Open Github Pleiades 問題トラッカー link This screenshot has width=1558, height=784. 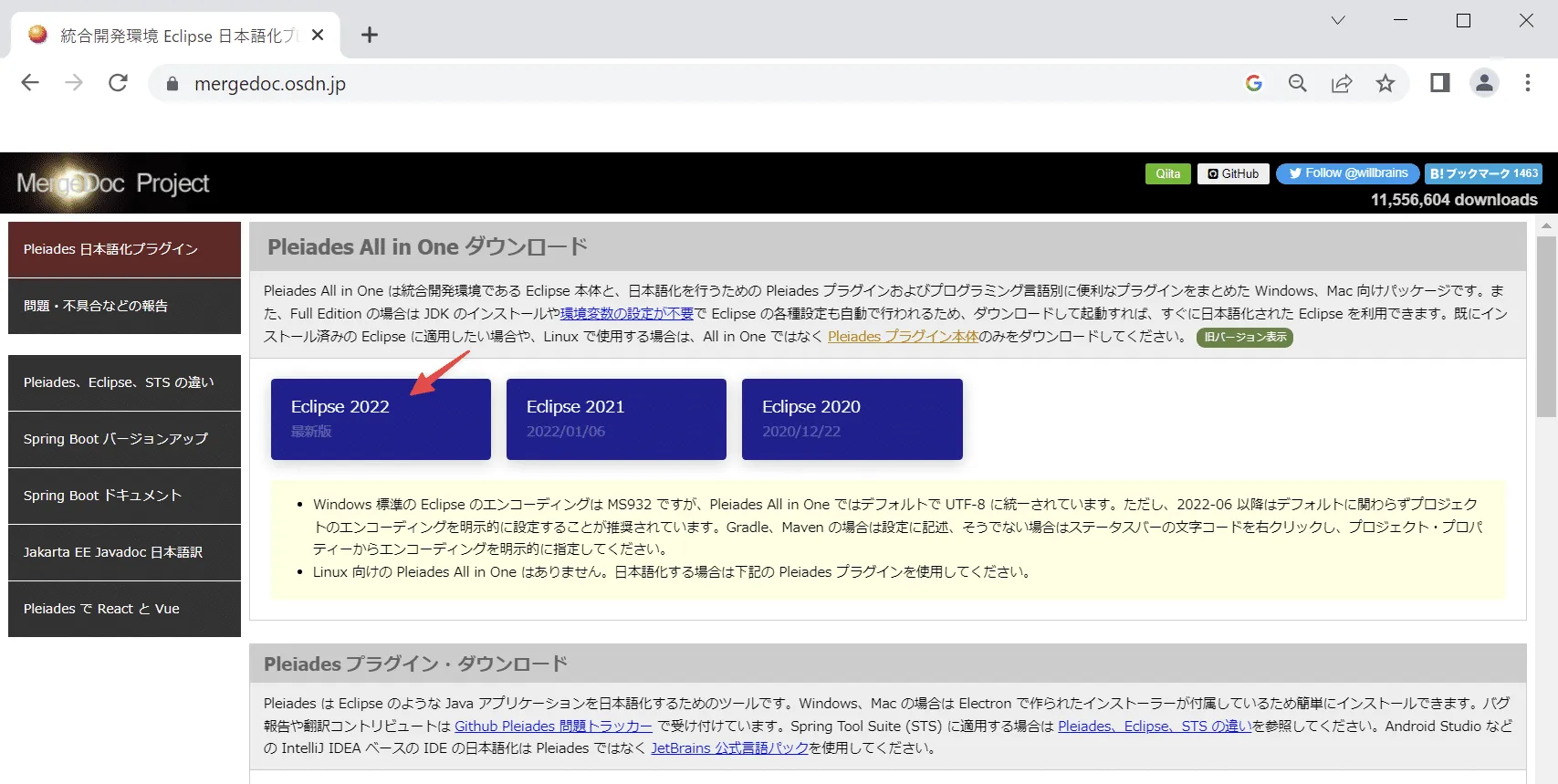point(553,727)
